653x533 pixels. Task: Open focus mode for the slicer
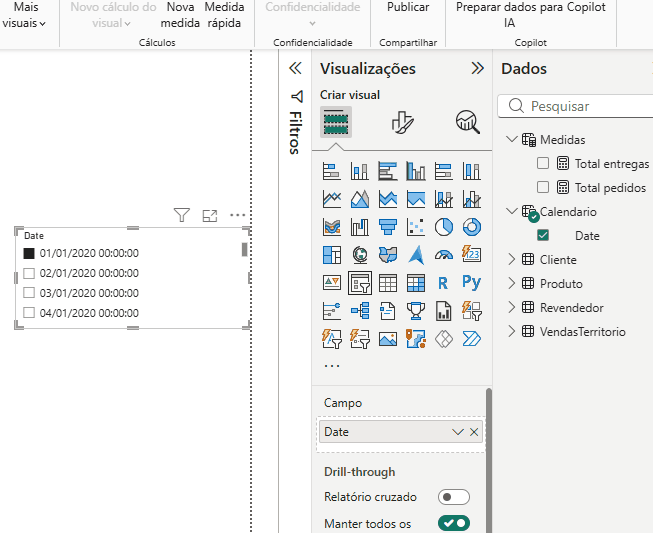click(210, 215)
